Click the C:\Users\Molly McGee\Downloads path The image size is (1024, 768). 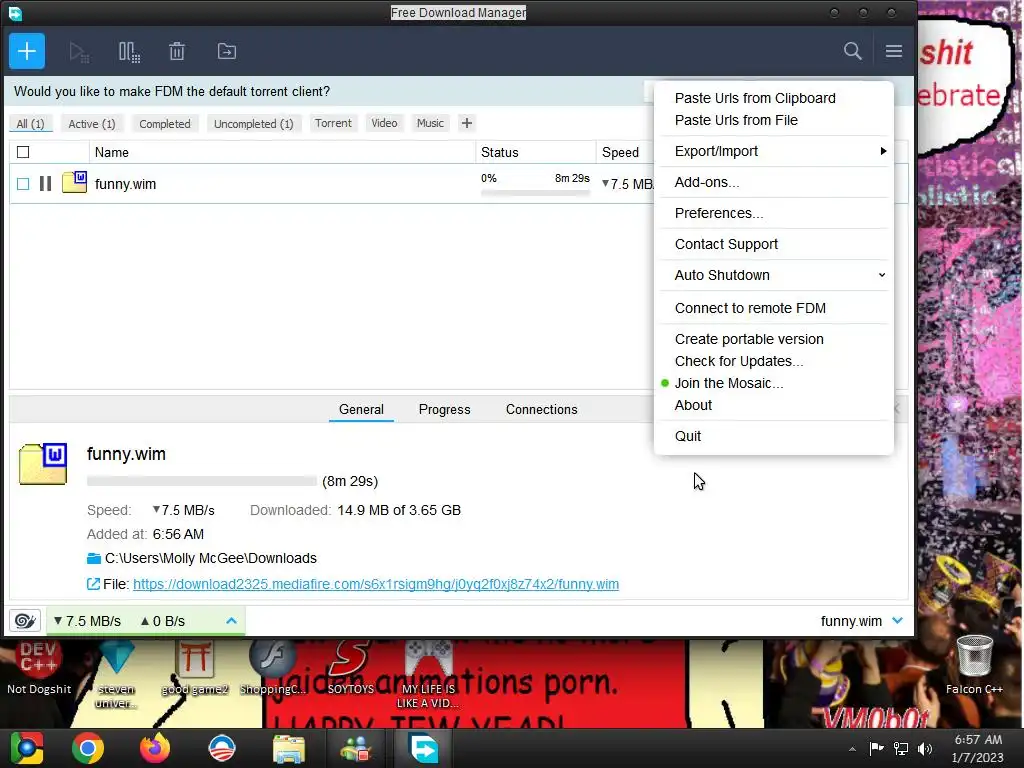[x=210, y=558]
